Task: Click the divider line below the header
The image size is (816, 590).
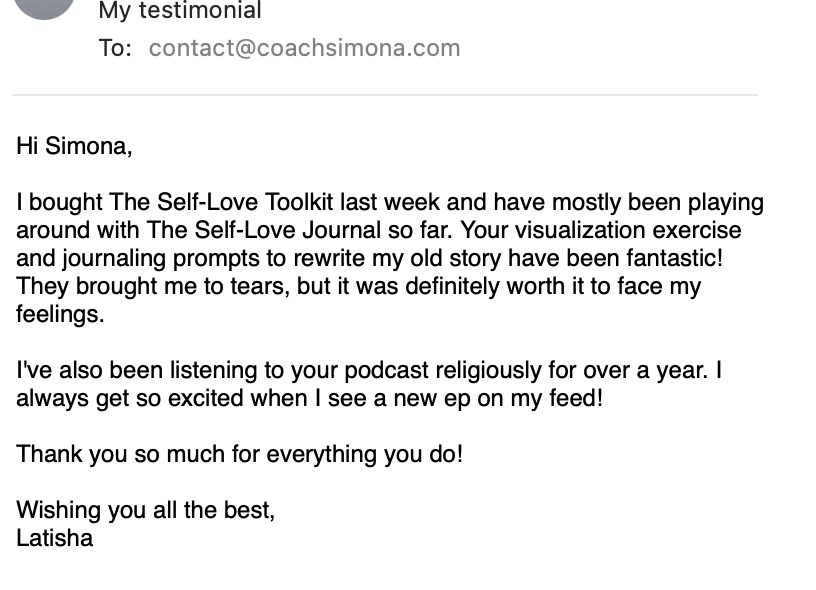Action: click(385, 95)
